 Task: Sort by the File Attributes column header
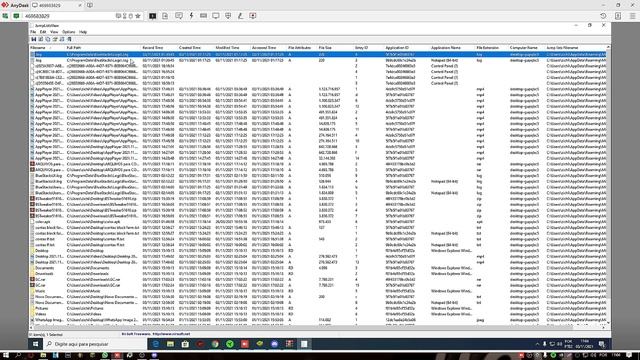point(302,48)
